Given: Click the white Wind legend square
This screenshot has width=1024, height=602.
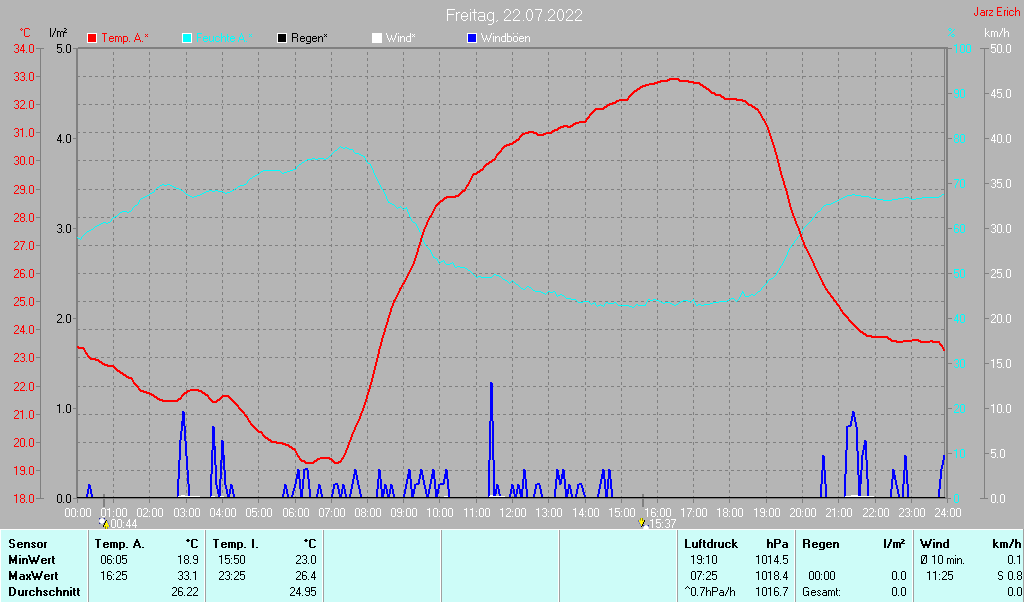Looking at the screenshot, I should [x=376, y=38].
